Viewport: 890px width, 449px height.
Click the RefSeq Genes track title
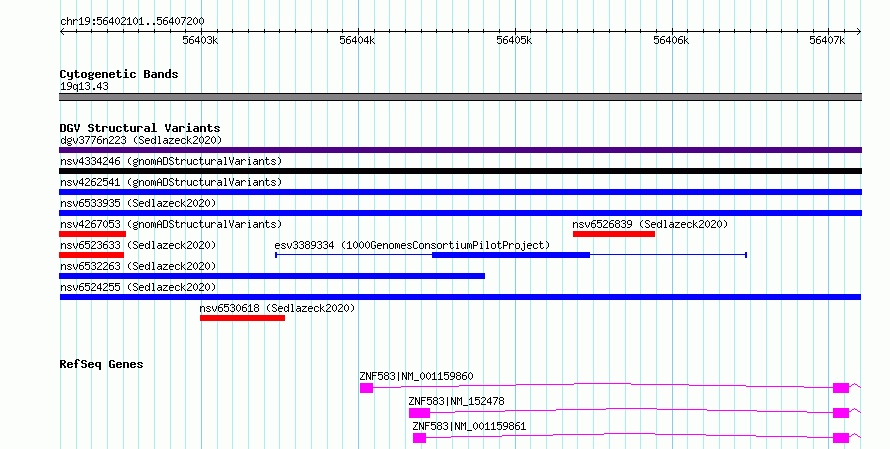point(101,364)
